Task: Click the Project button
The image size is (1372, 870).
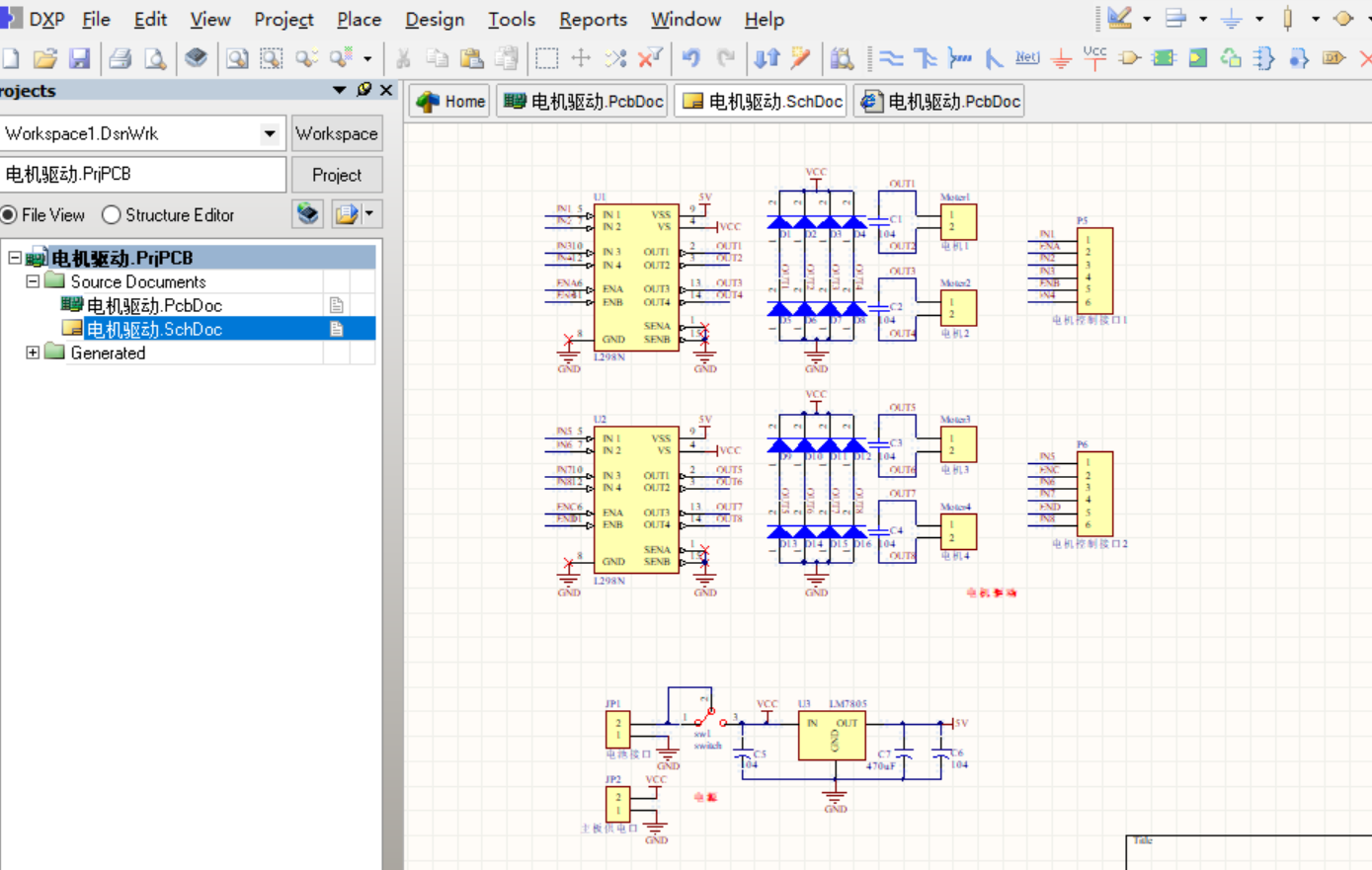Action: (336, 175)
